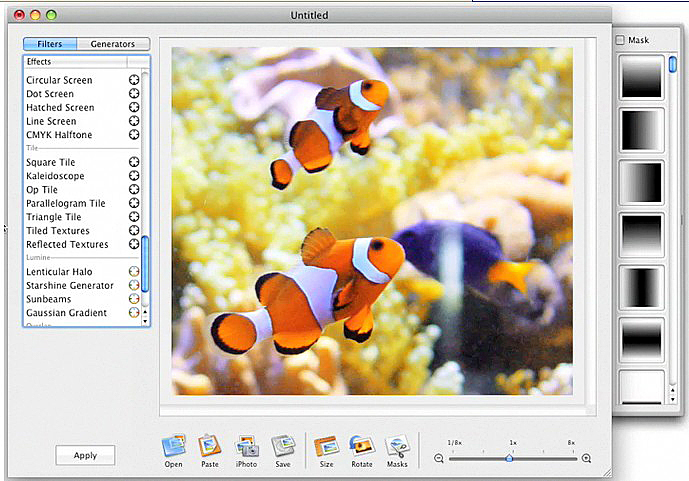Toggle the circle icon beside Sunbeams
689x481 pixels.
pyautogui.click(x=133, y=299)
